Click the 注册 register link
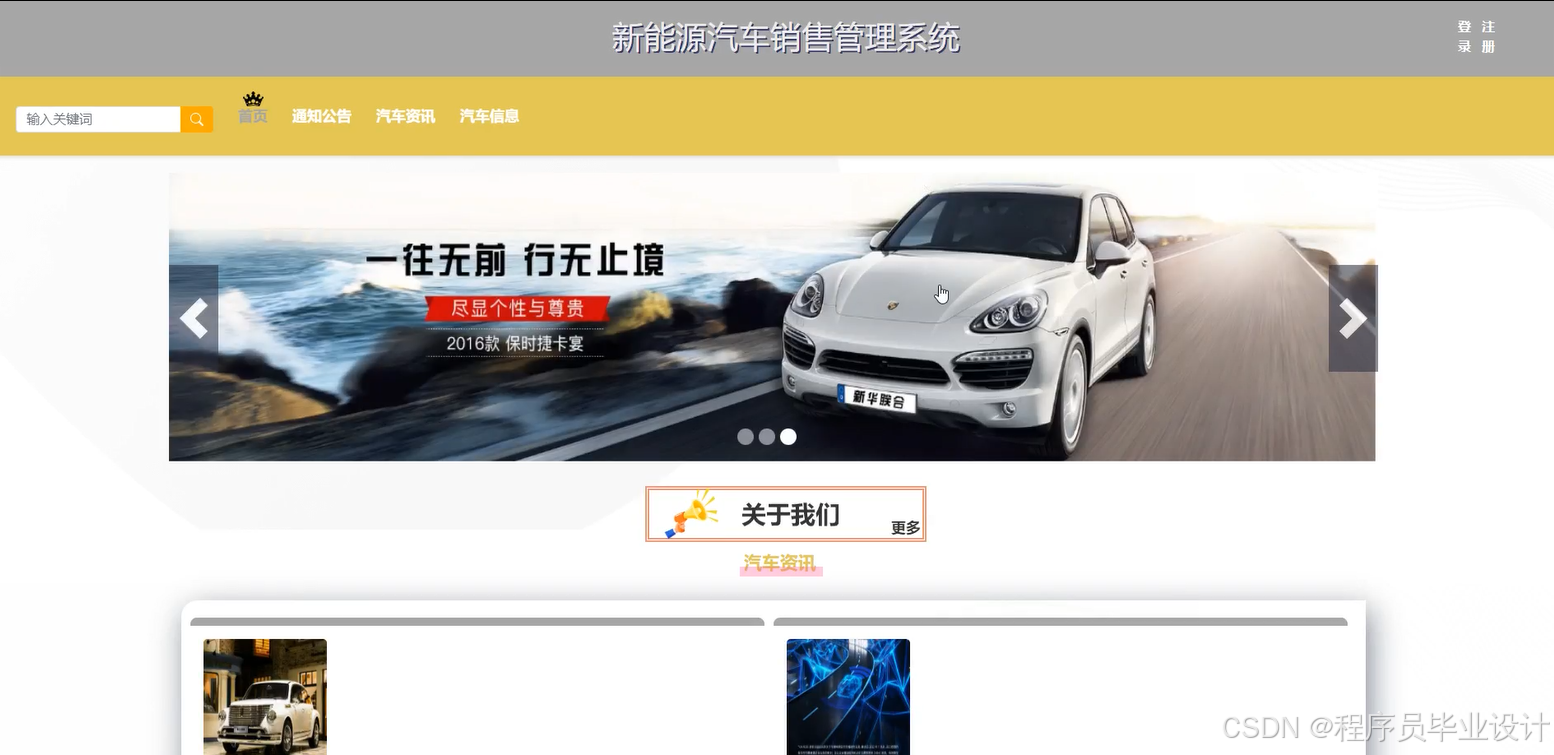 pos(1488,37)
